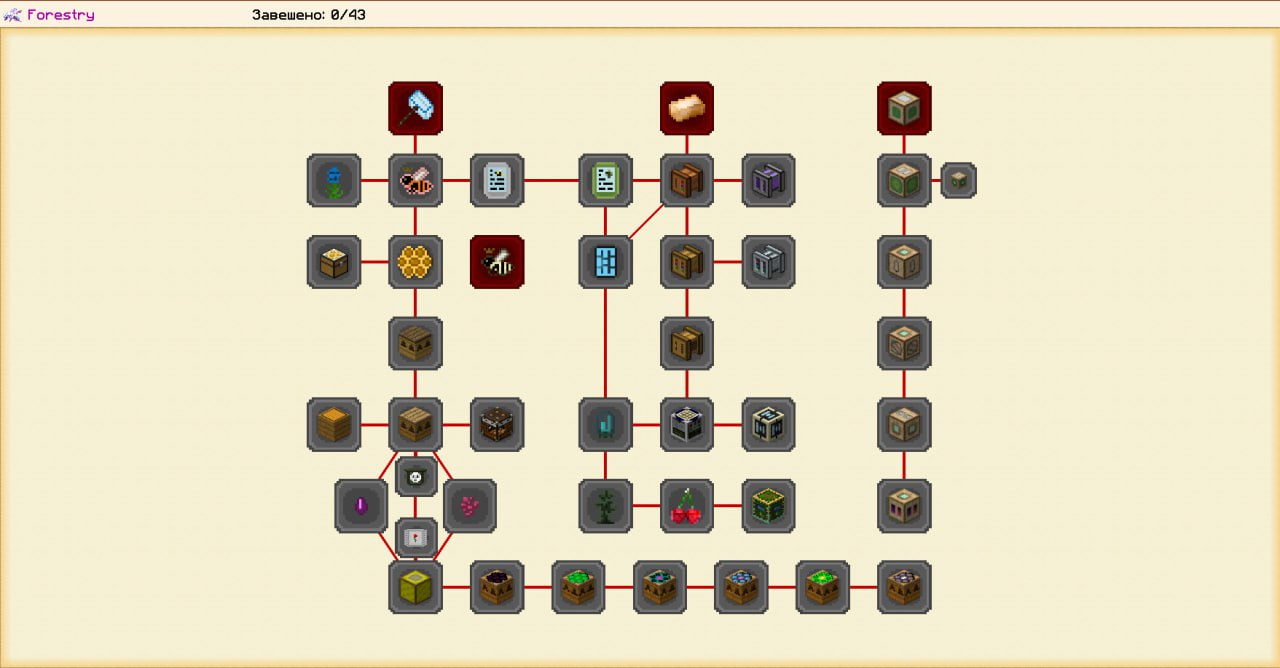Open the scoop quest at the top
The width and height of the screenshot is (1280, 668).
pyautogui.click(x=415, y=108)
